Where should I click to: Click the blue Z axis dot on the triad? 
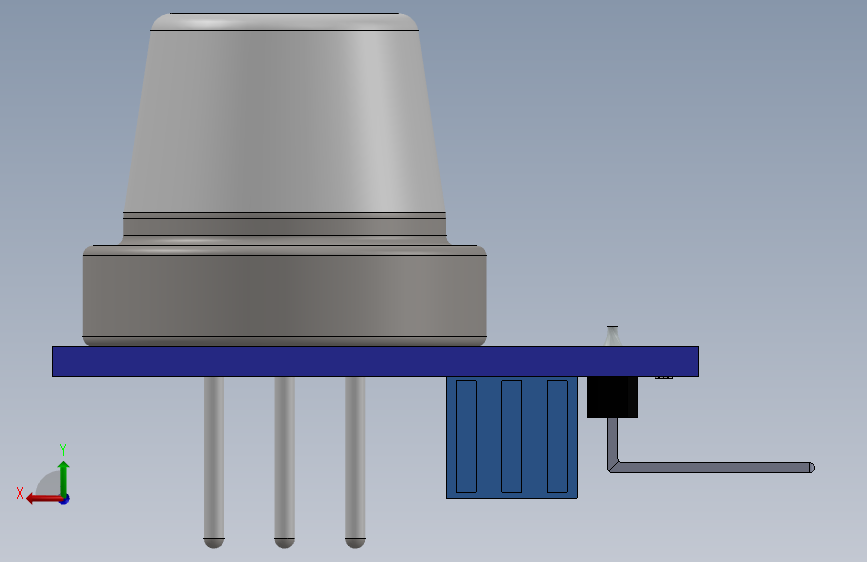[65, 500]
